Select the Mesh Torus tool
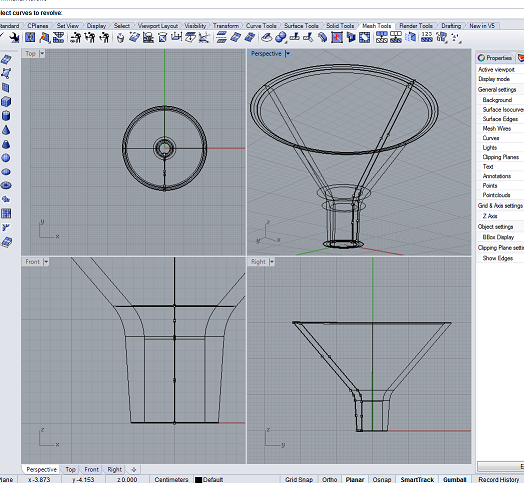The height and width of the screenshot is (483, 524). click(6, 185)
